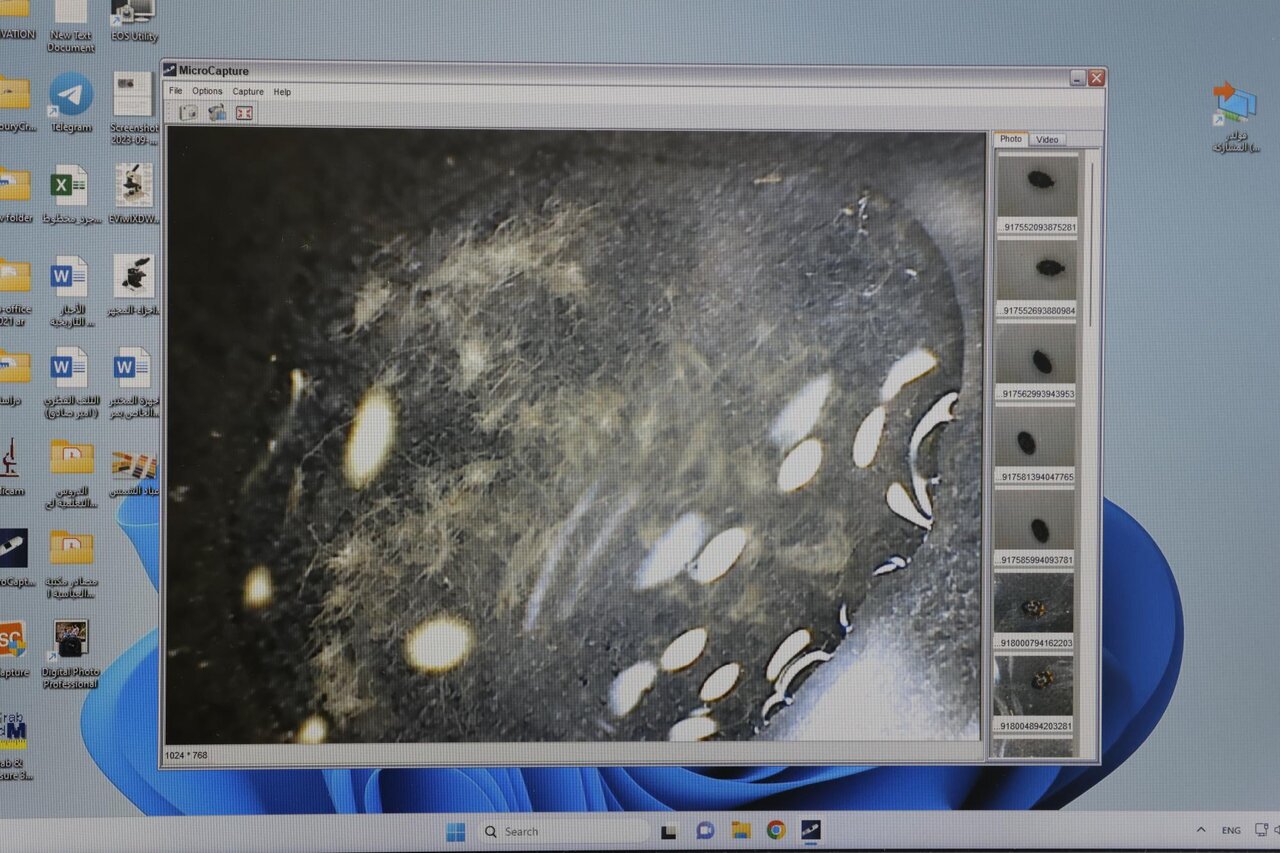Open the Help menu
This screenshot has height=853, width=1280.
[x=282, y=92]
